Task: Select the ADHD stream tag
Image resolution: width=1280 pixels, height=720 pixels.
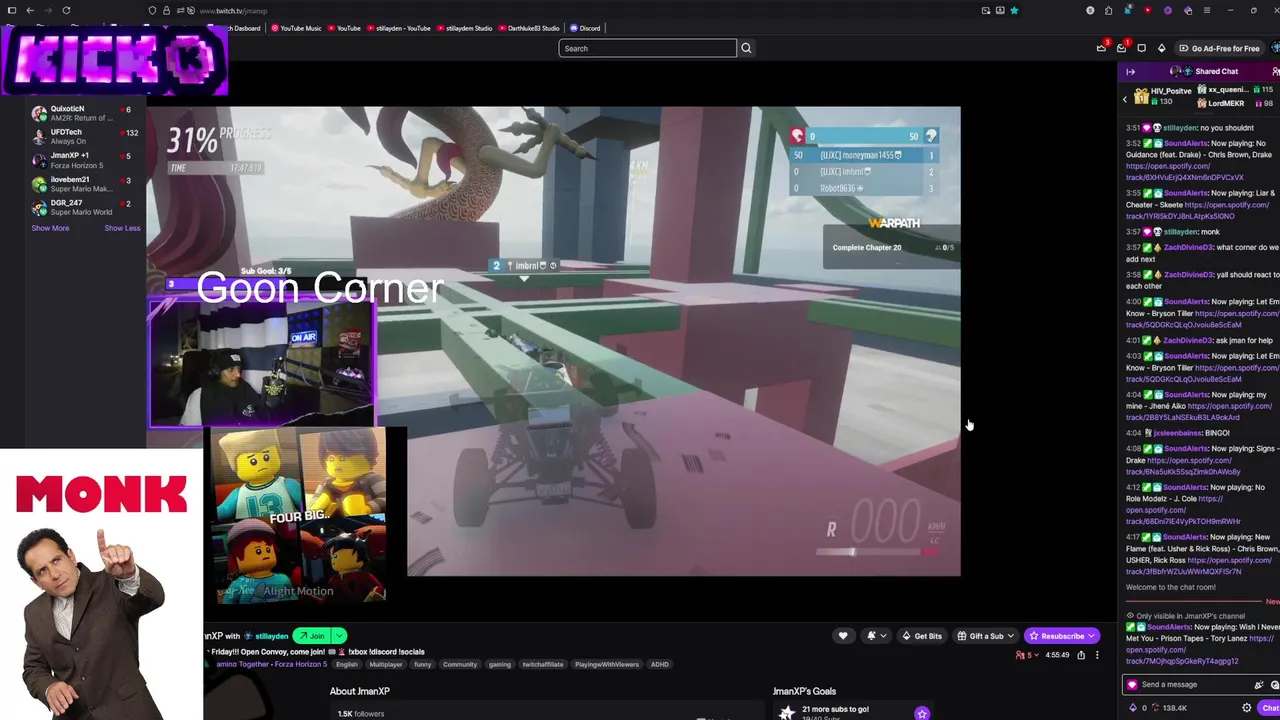Action: [659, 664]
